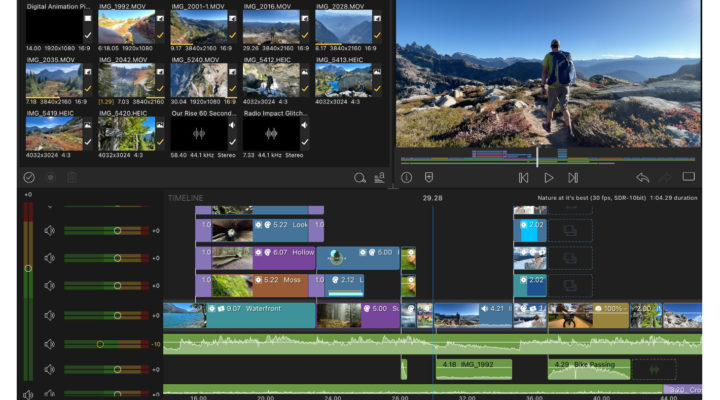Add a marker with the marker icon
The image size is (720, 400).
(x=428, y=177)
